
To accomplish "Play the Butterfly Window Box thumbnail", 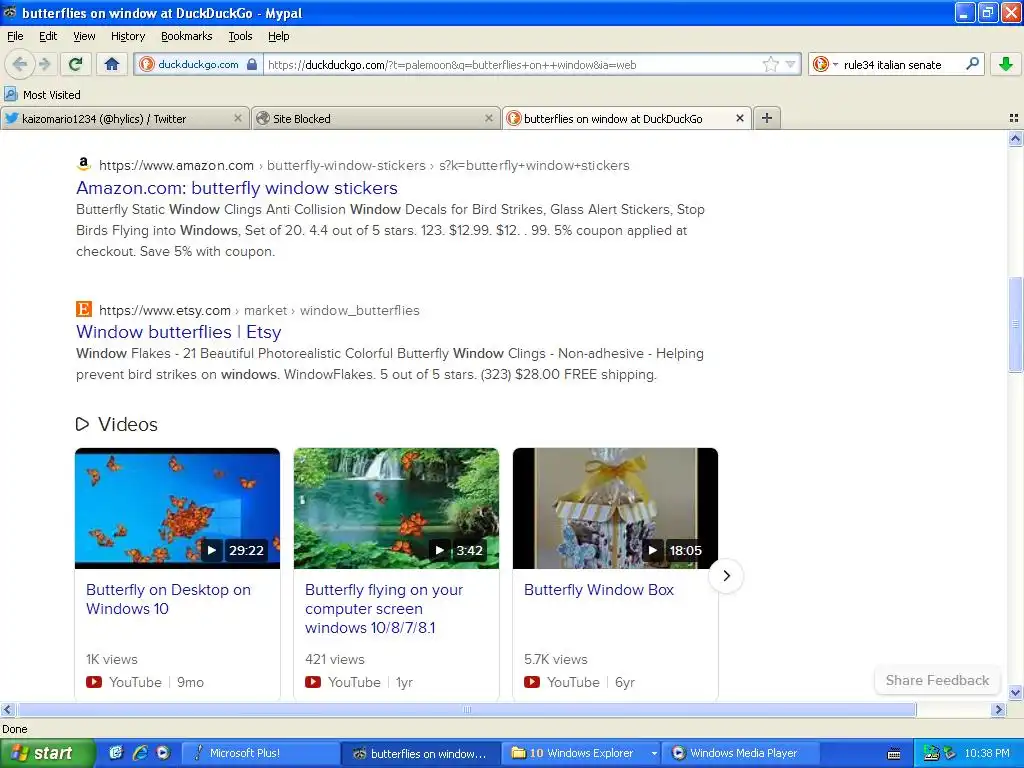I will click(x=615, y=508).
